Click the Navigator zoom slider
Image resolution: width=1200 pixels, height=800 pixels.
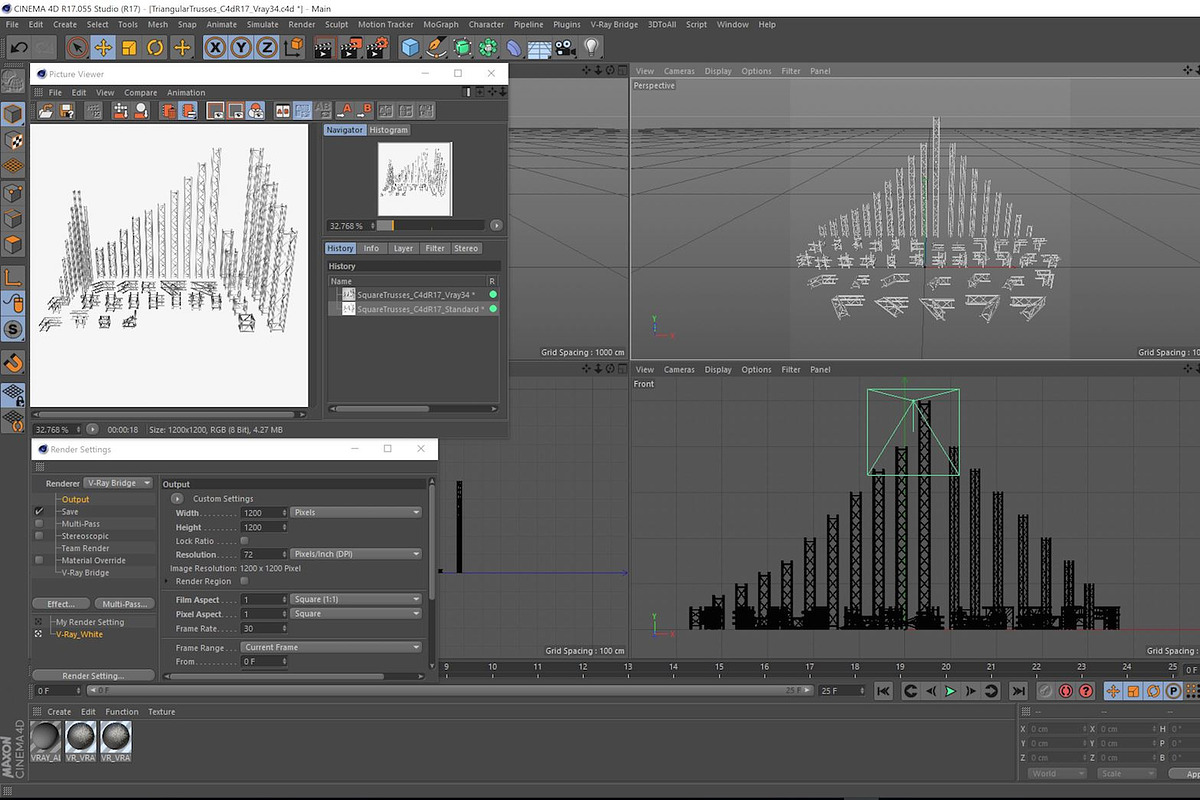430,226
